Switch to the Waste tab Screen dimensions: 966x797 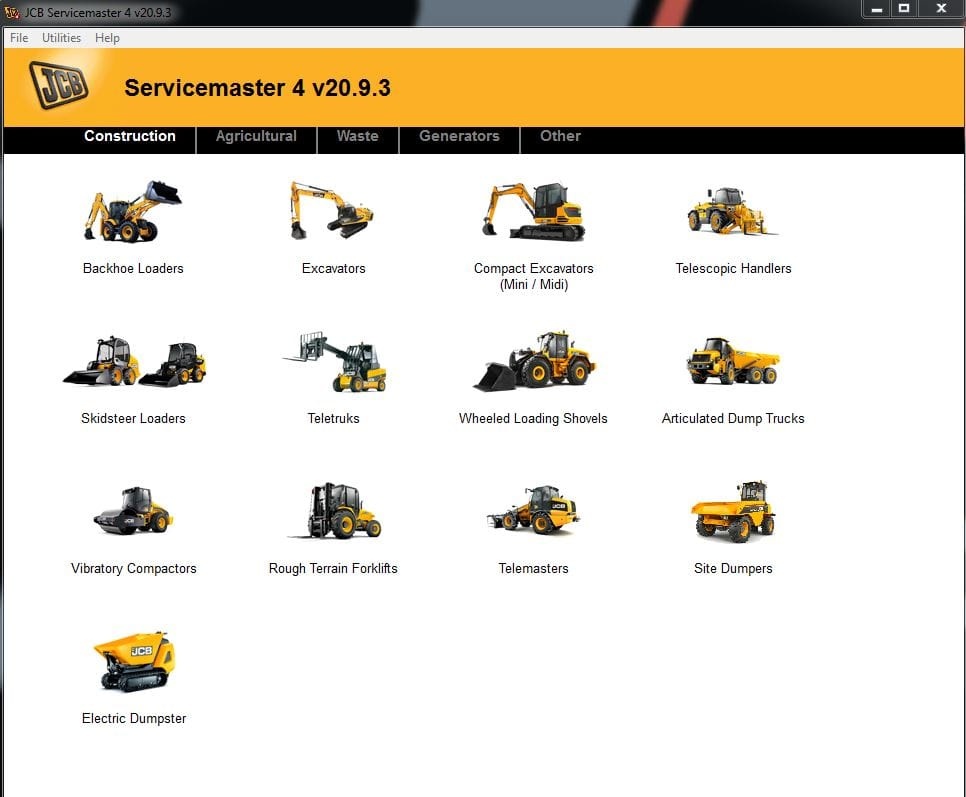tap(357, 136)
